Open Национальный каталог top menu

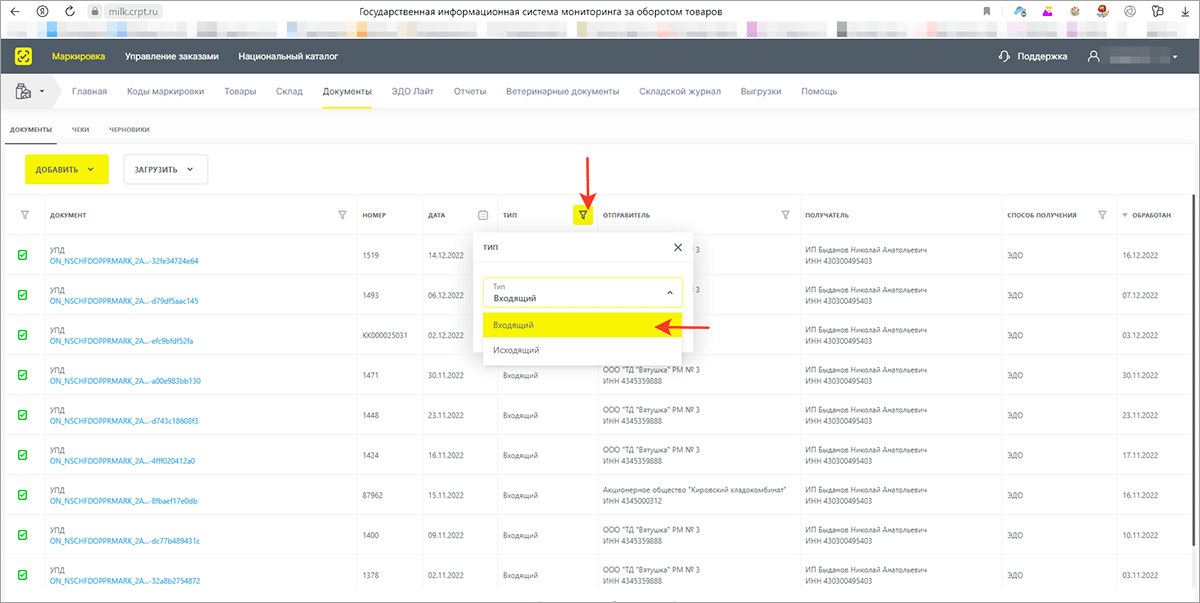(288, 57)
